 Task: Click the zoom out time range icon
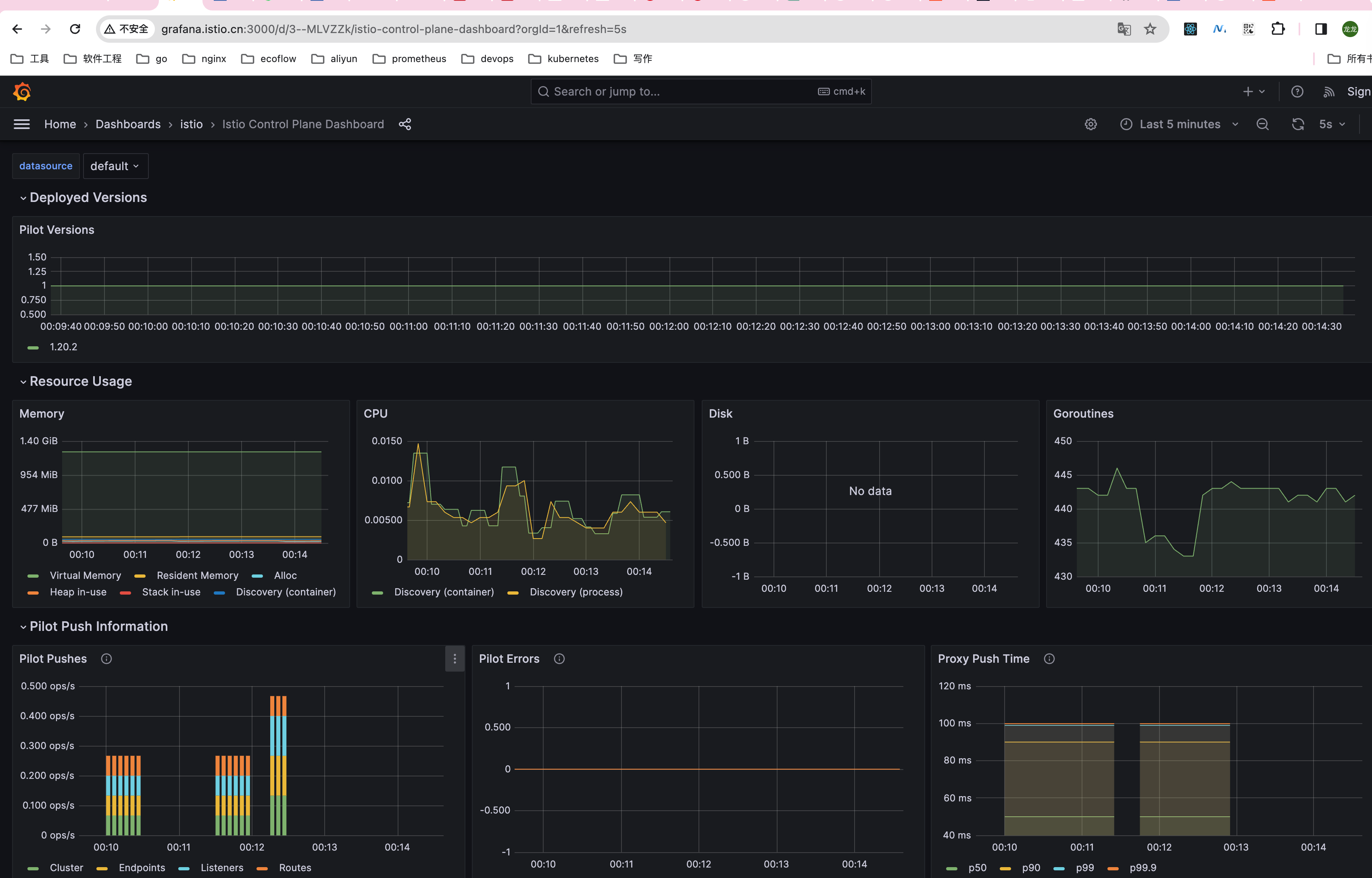click(1263, 124)
